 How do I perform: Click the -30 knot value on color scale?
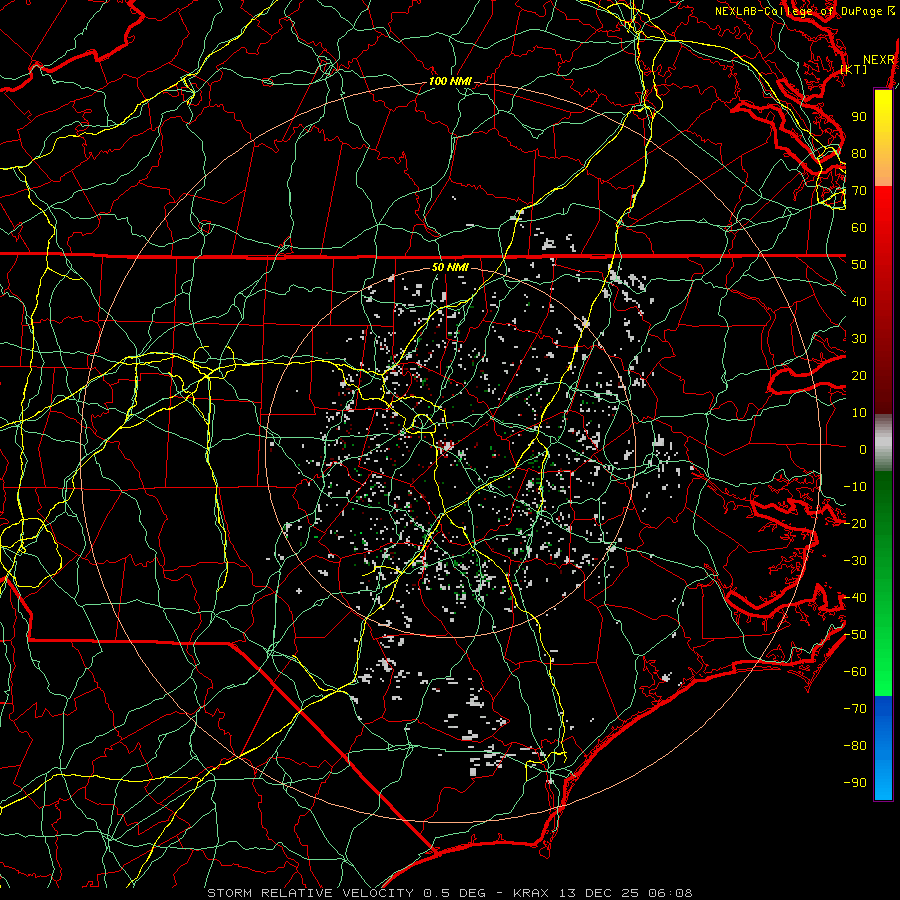click(855, 561)
